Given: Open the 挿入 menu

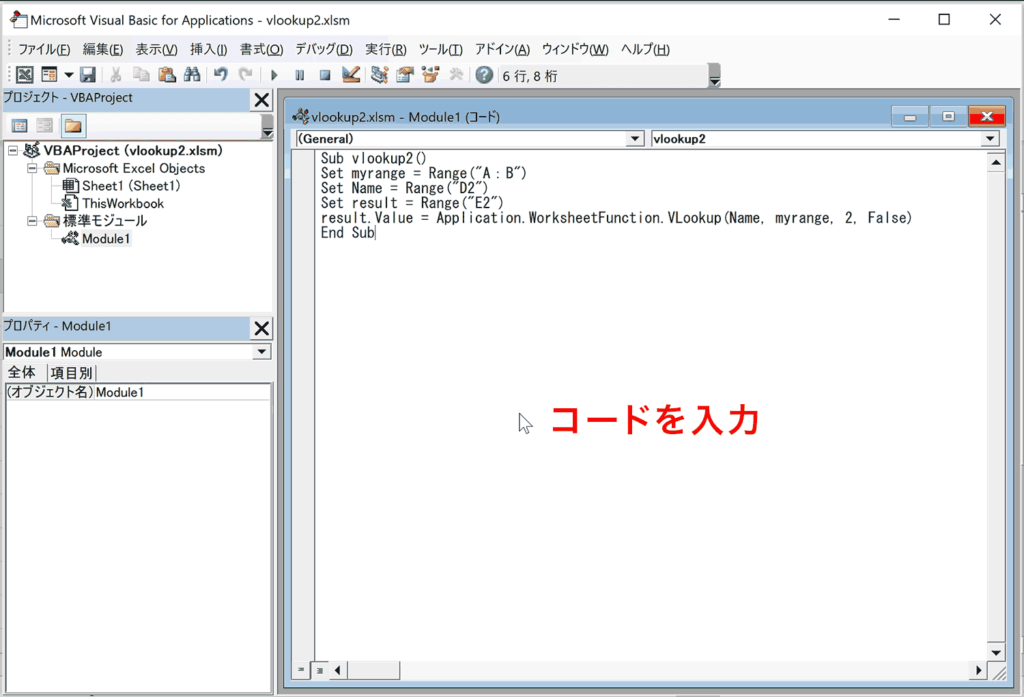Looking at the screenshot, I should [x=208, y=50].
